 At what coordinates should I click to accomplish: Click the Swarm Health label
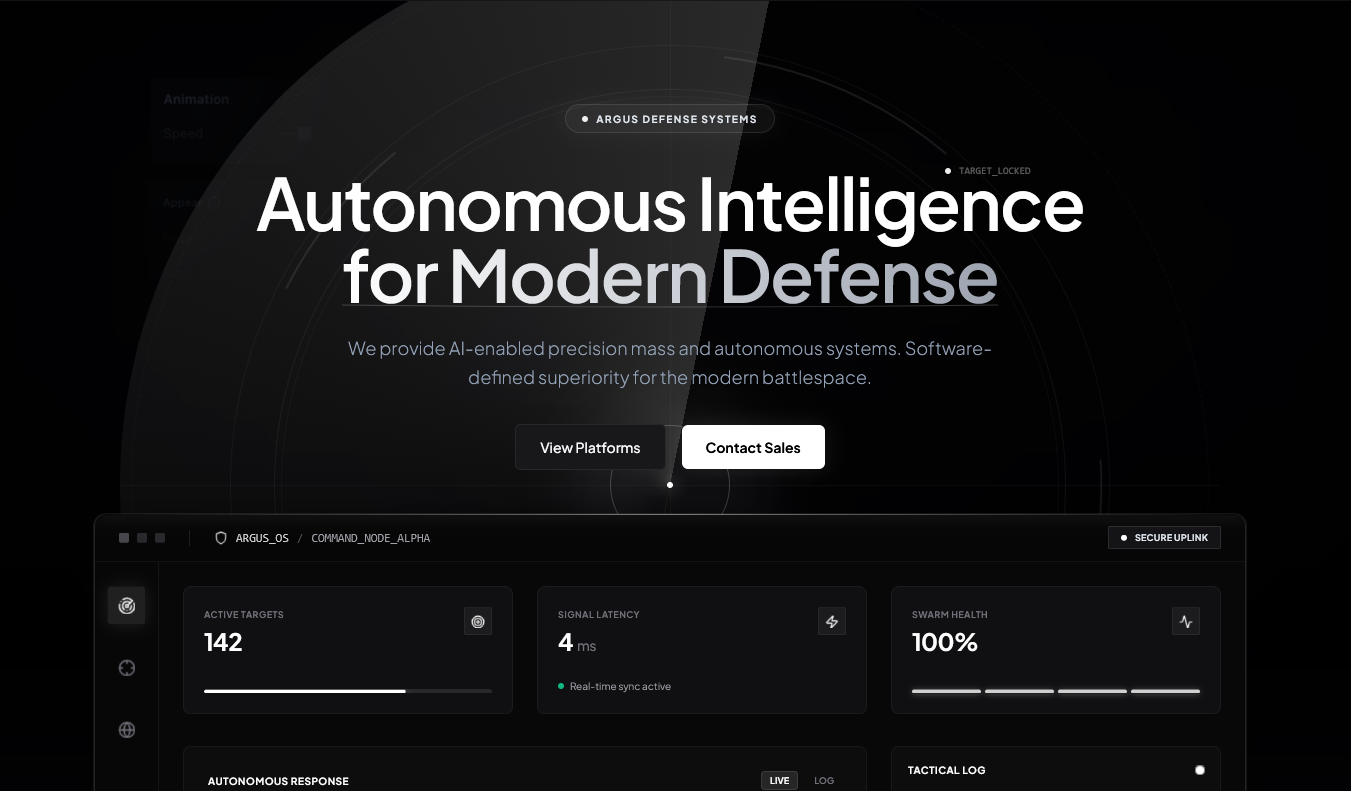(x=949, y=615)
